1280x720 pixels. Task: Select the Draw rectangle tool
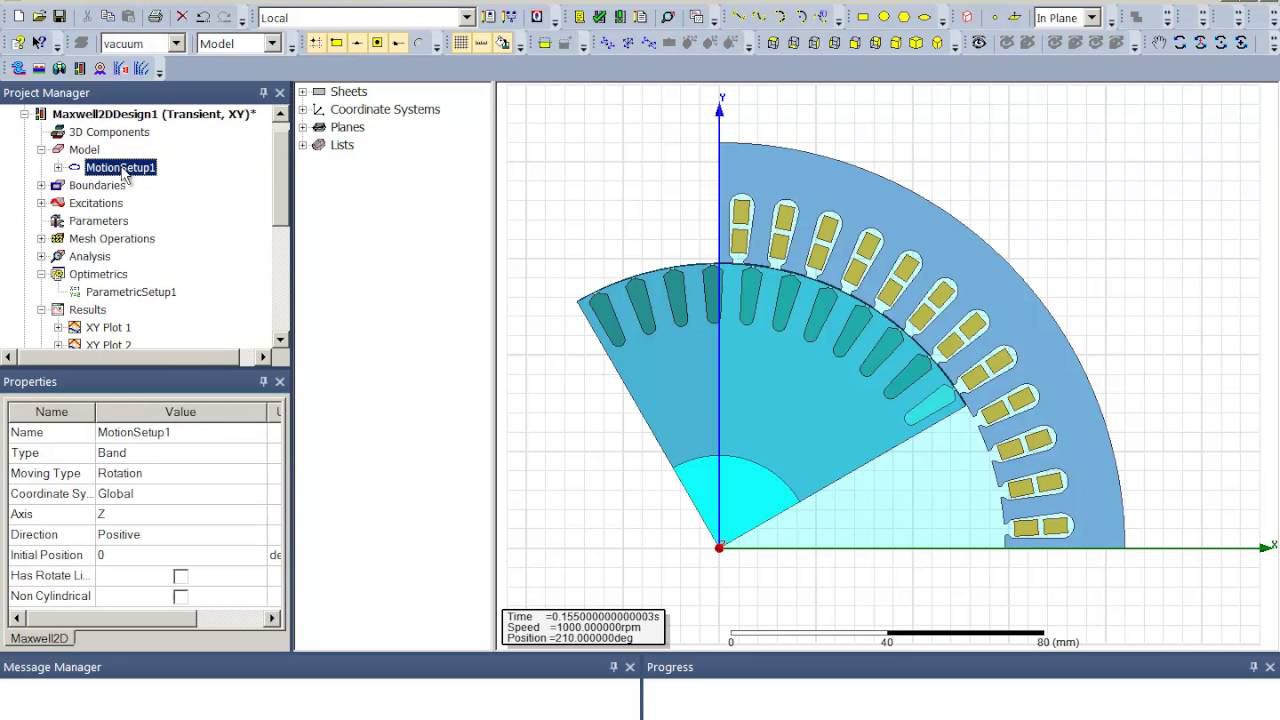click(863, 17)
